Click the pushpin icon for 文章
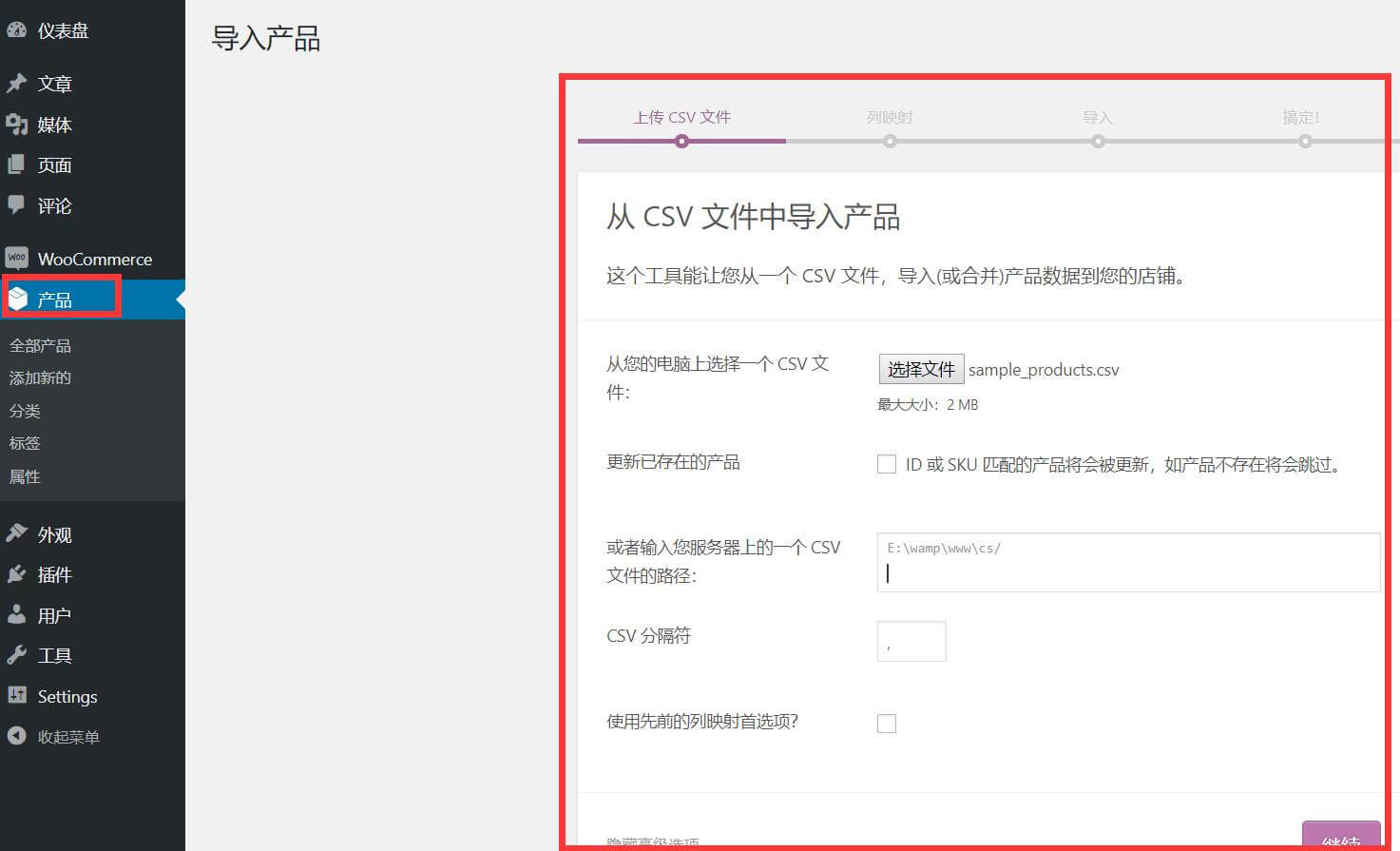The image size is (1400, 851). tap(16, 84)
